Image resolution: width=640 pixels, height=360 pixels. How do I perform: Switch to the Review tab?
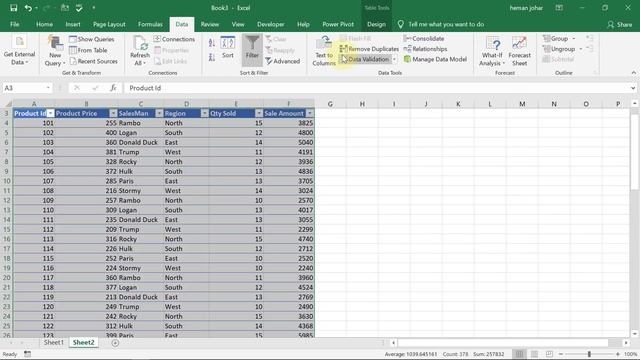coord(209,24)
